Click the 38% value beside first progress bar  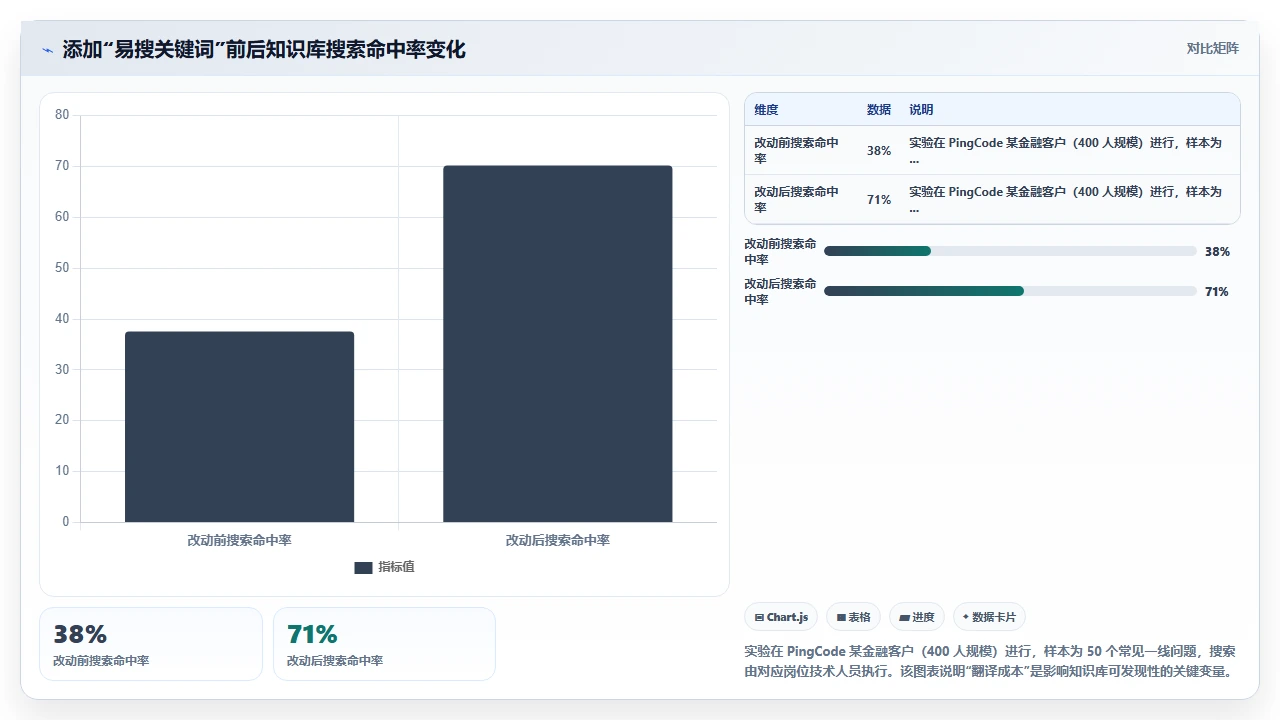pos(1217,252)
